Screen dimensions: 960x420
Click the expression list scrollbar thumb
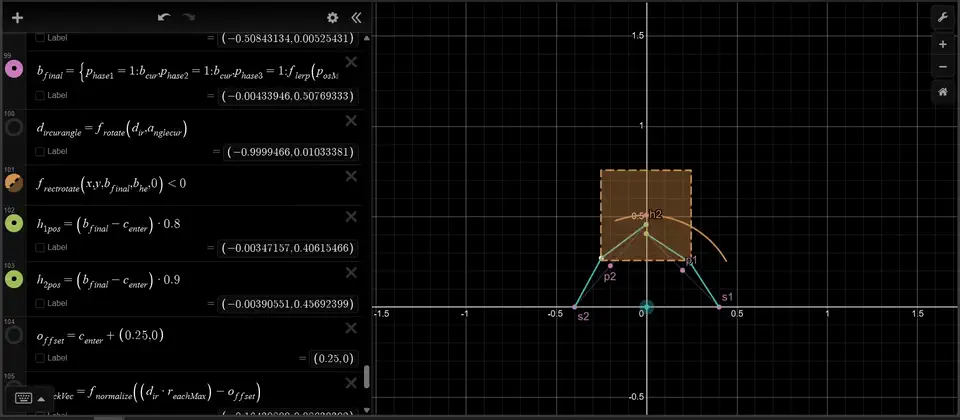(x=367, y=377)
